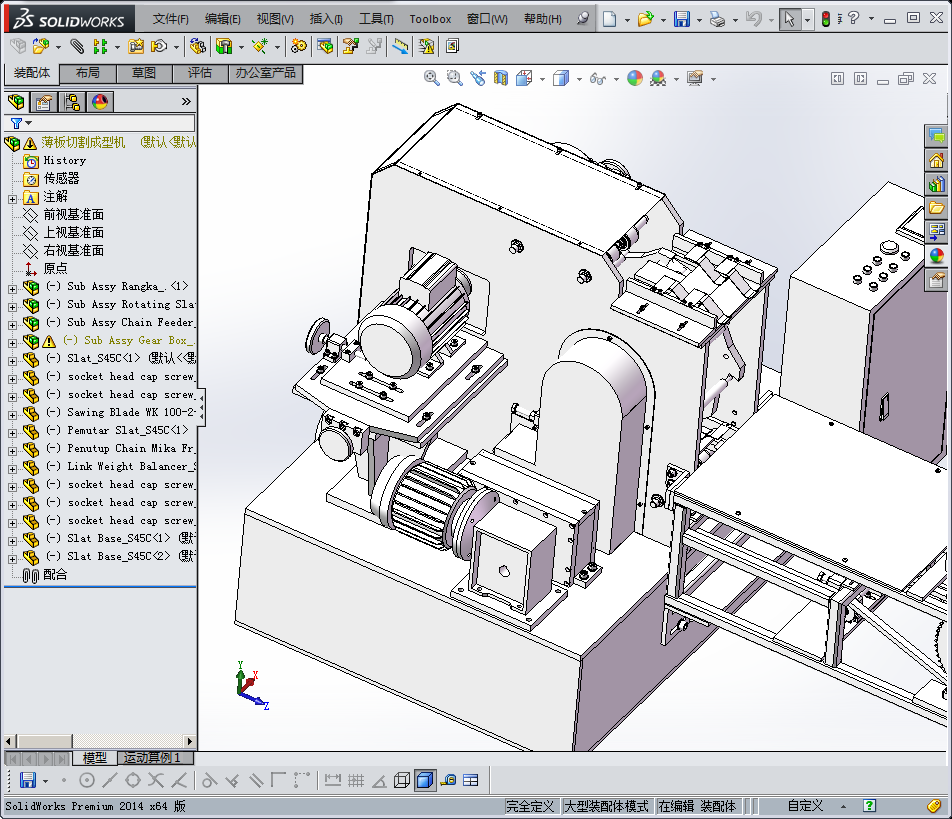
Task: Toggle the Hide/Show Items glasses icon
Action: click(597, 78)
